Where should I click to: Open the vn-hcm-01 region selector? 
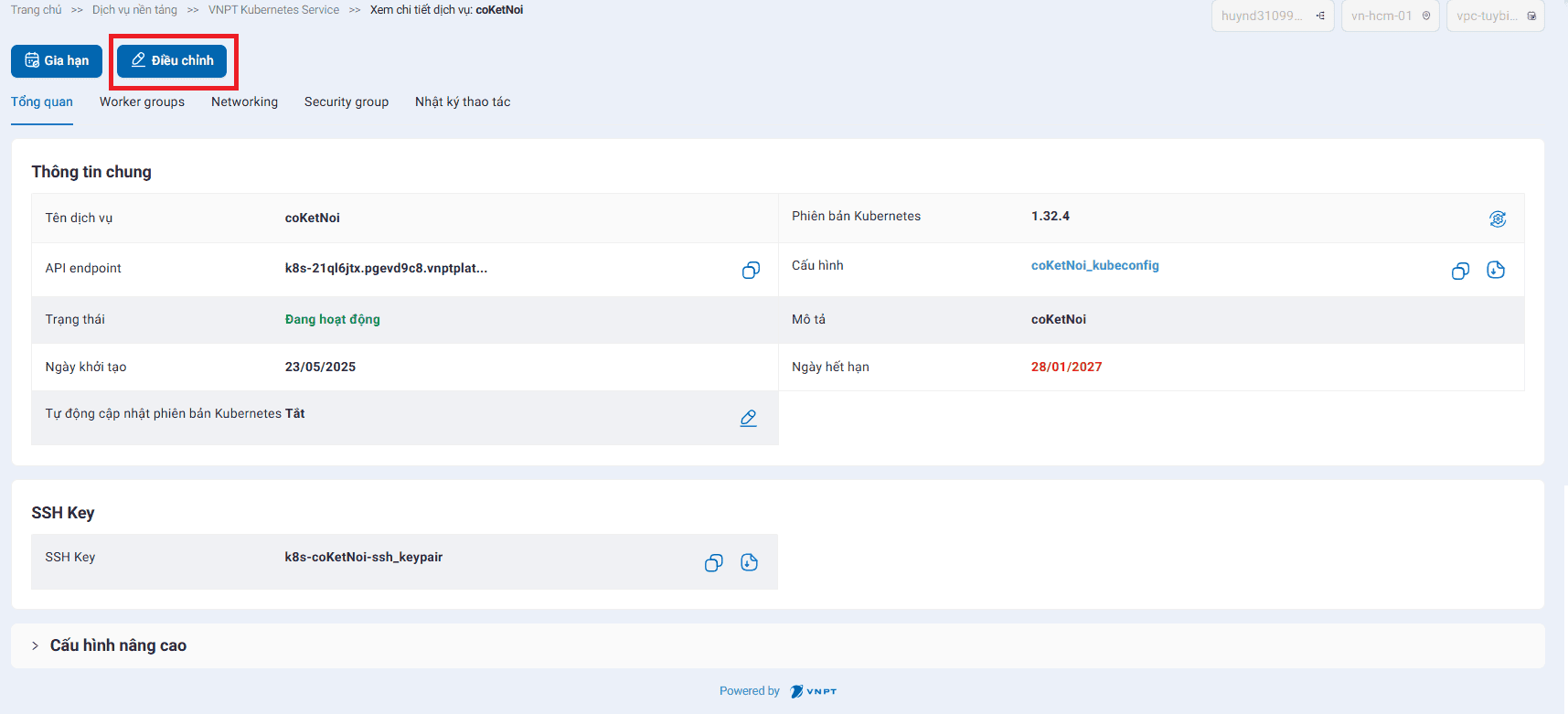pos(1390,16)
